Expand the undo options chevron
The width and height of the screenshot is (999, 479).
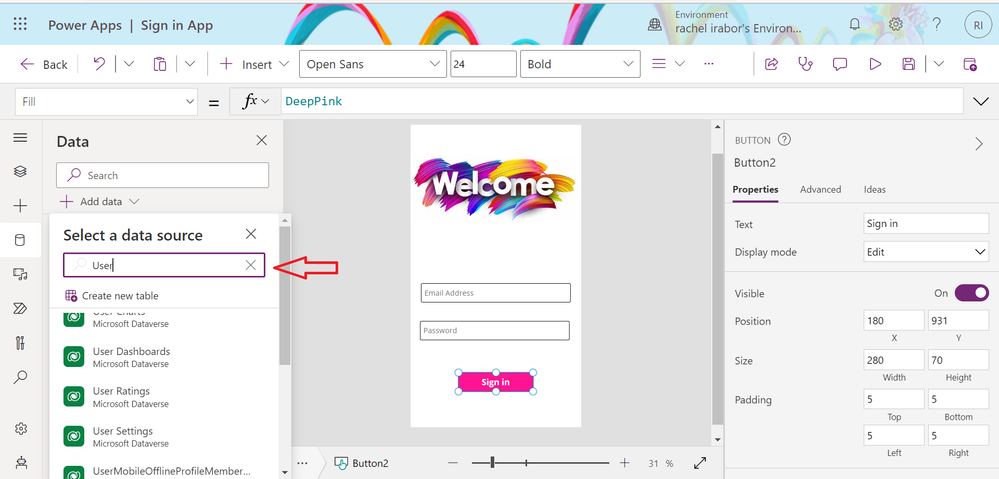(x=128, y=64)
